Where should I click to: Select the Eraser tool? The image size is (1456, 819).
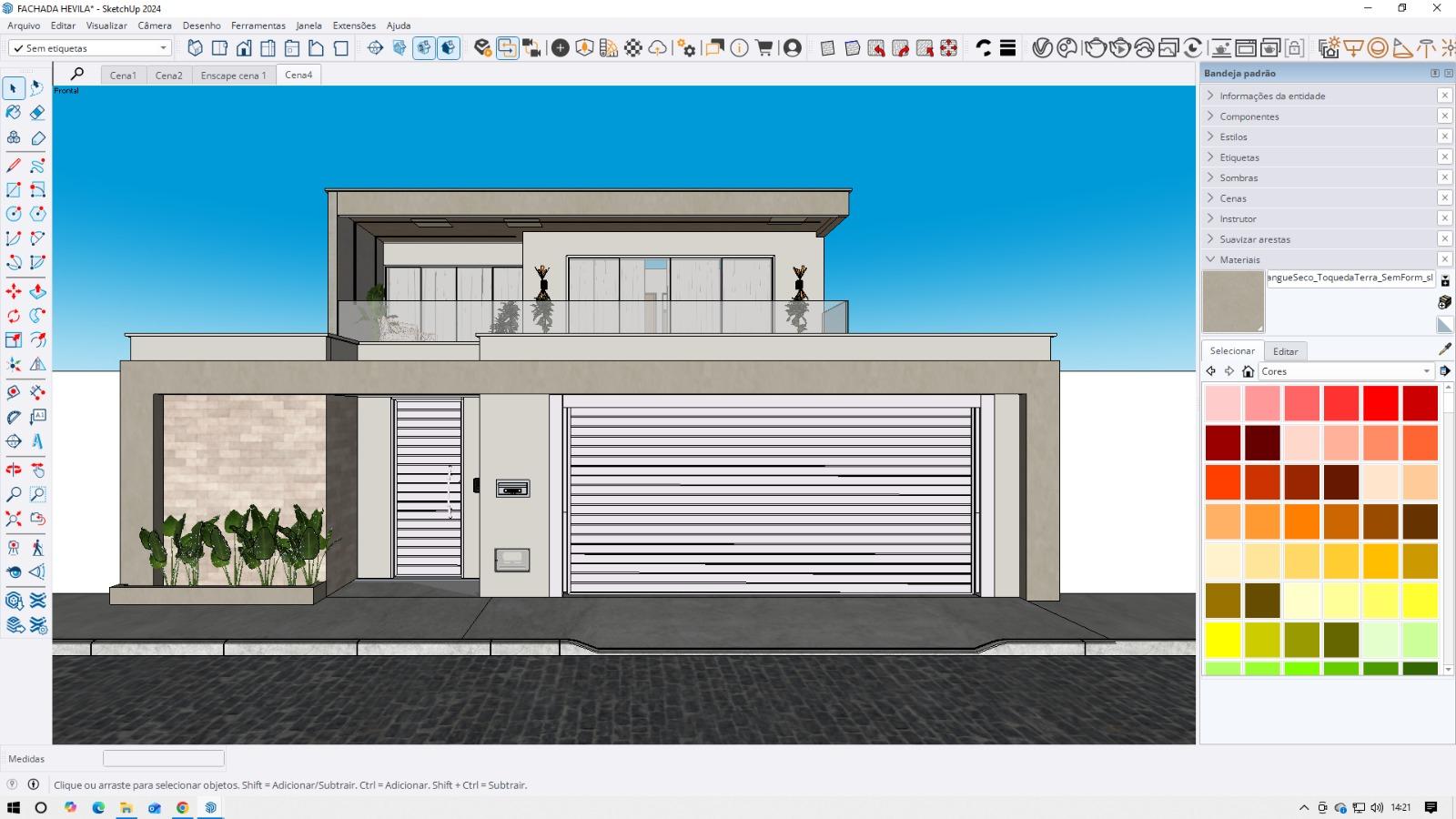click(37, 113)
